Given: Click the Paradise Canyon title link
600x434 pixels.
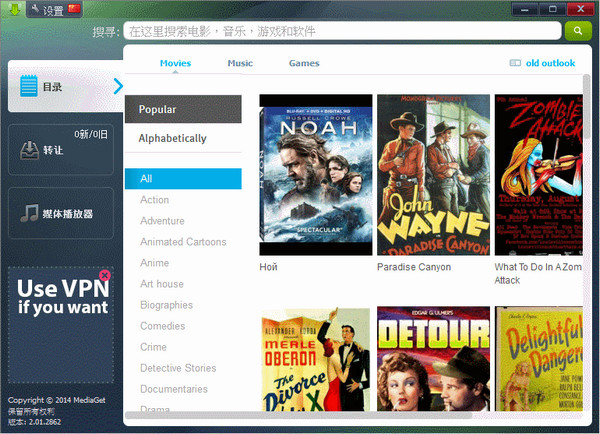Looking at the screenshot, I should click(414, 267).
